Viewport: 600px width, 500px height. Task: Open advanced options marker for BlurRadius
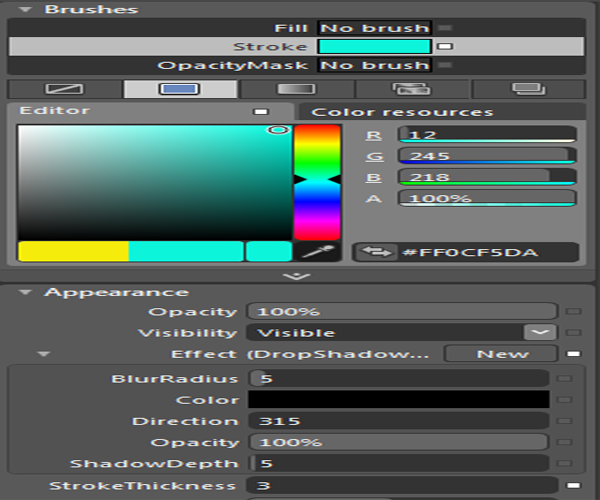pyautogui.click(x=564, y=379)
